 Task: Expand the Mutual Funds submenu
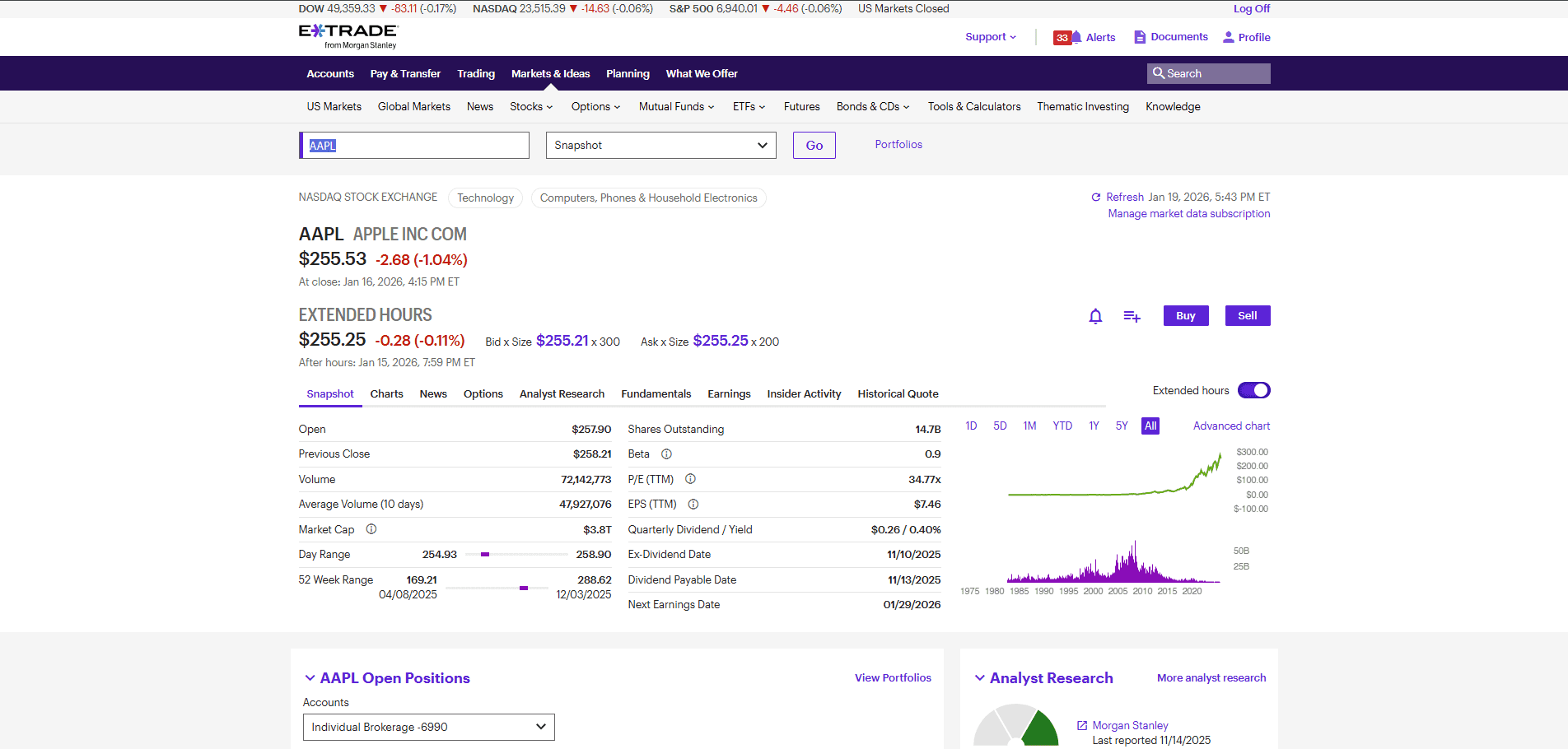(x=676, y=106)
